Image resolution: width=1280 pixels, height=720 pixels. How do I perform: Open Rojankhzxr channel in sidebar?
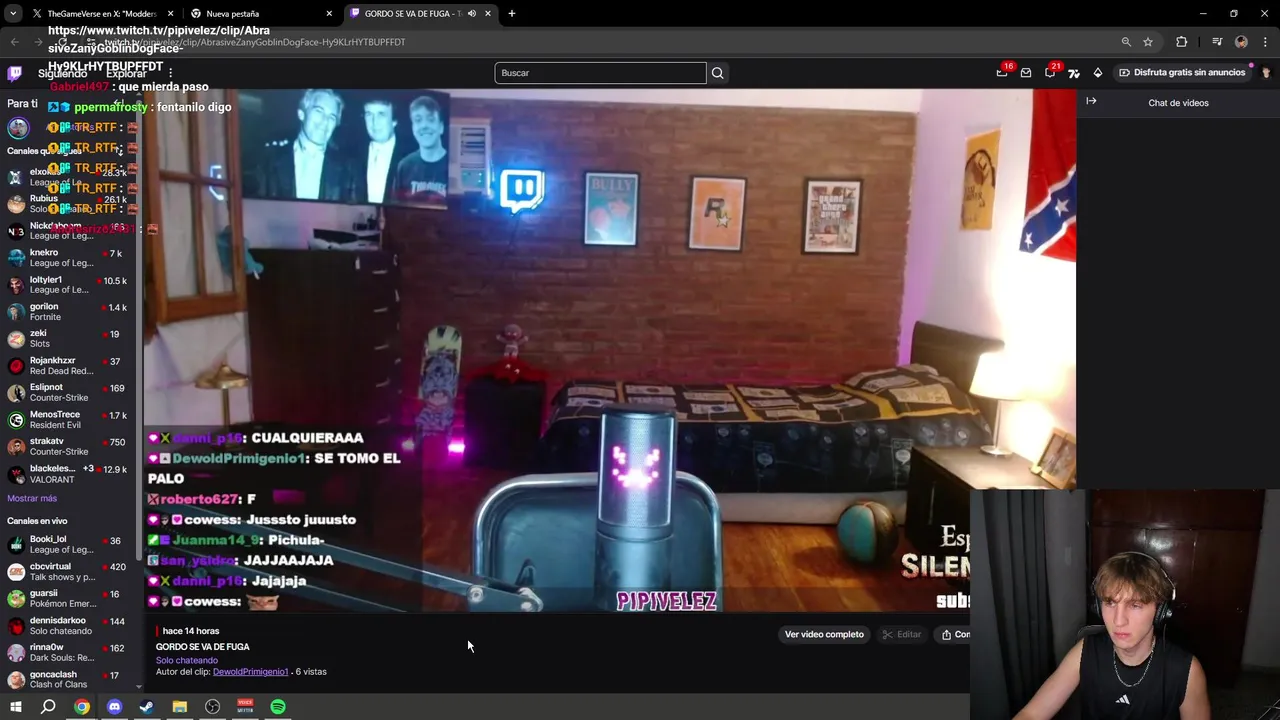[68, 365]
